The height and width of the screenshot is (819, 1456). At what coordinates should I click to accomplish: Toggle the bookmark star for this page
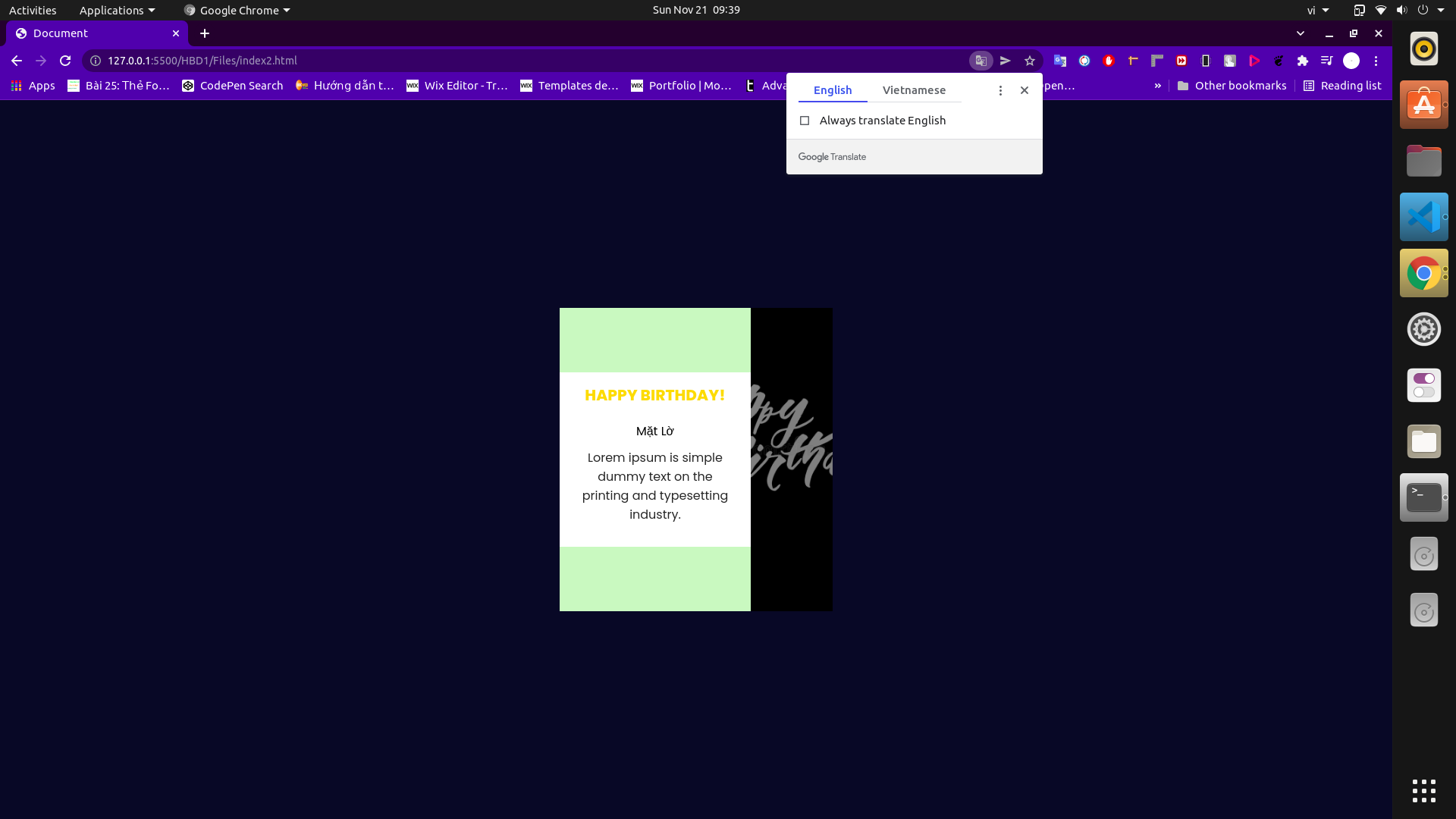pyautogui.click(x=1030, y=61)
